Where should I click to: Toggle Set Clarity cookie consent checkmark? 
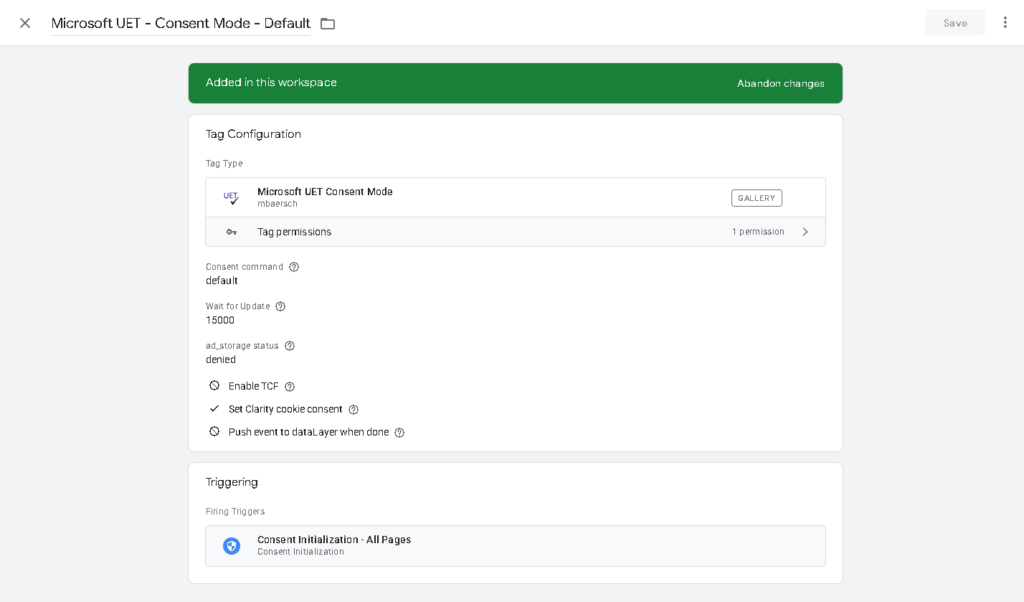click(x=214, y=409)
